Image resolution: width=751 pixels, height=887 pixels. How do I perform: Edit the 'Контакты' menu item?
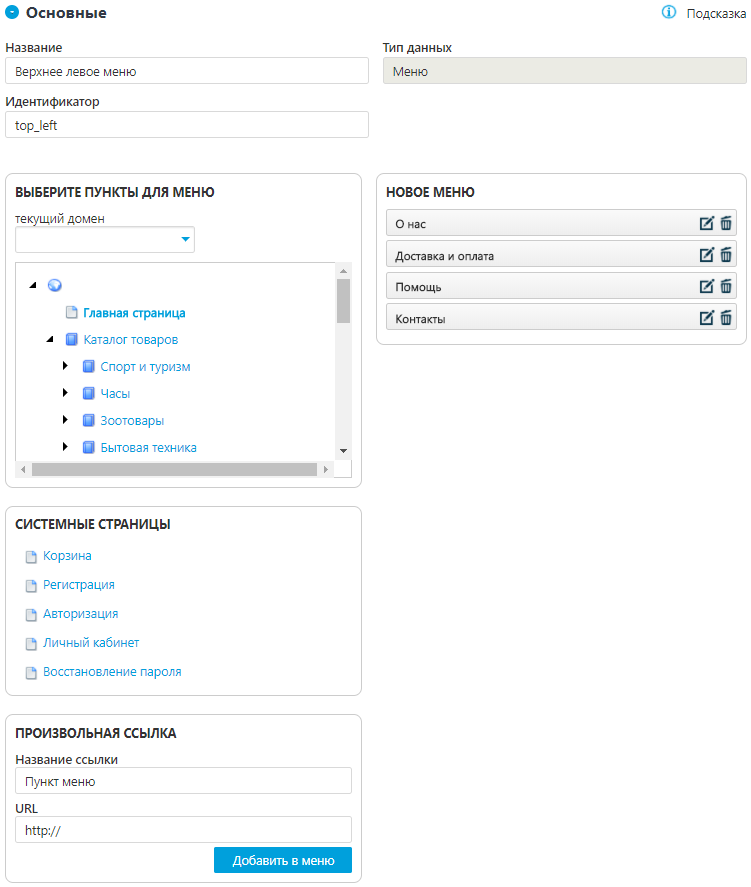707,318
